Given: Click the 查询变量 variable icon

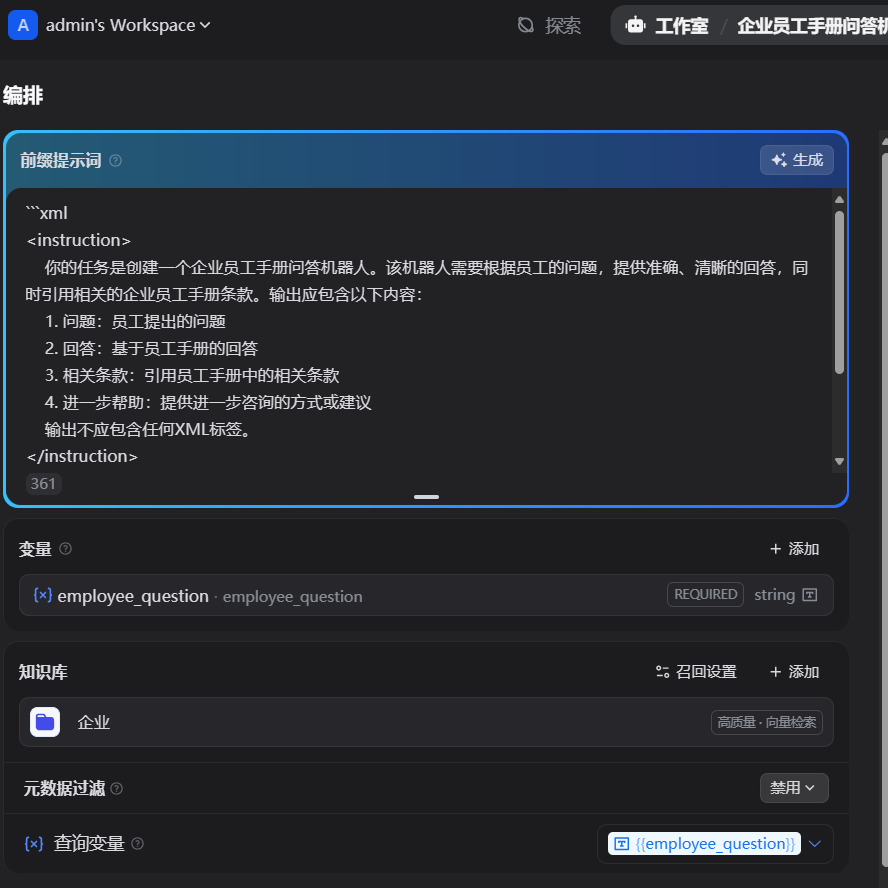Looking at the screenshot, I should pyautogui.click(x=34, y=844).
